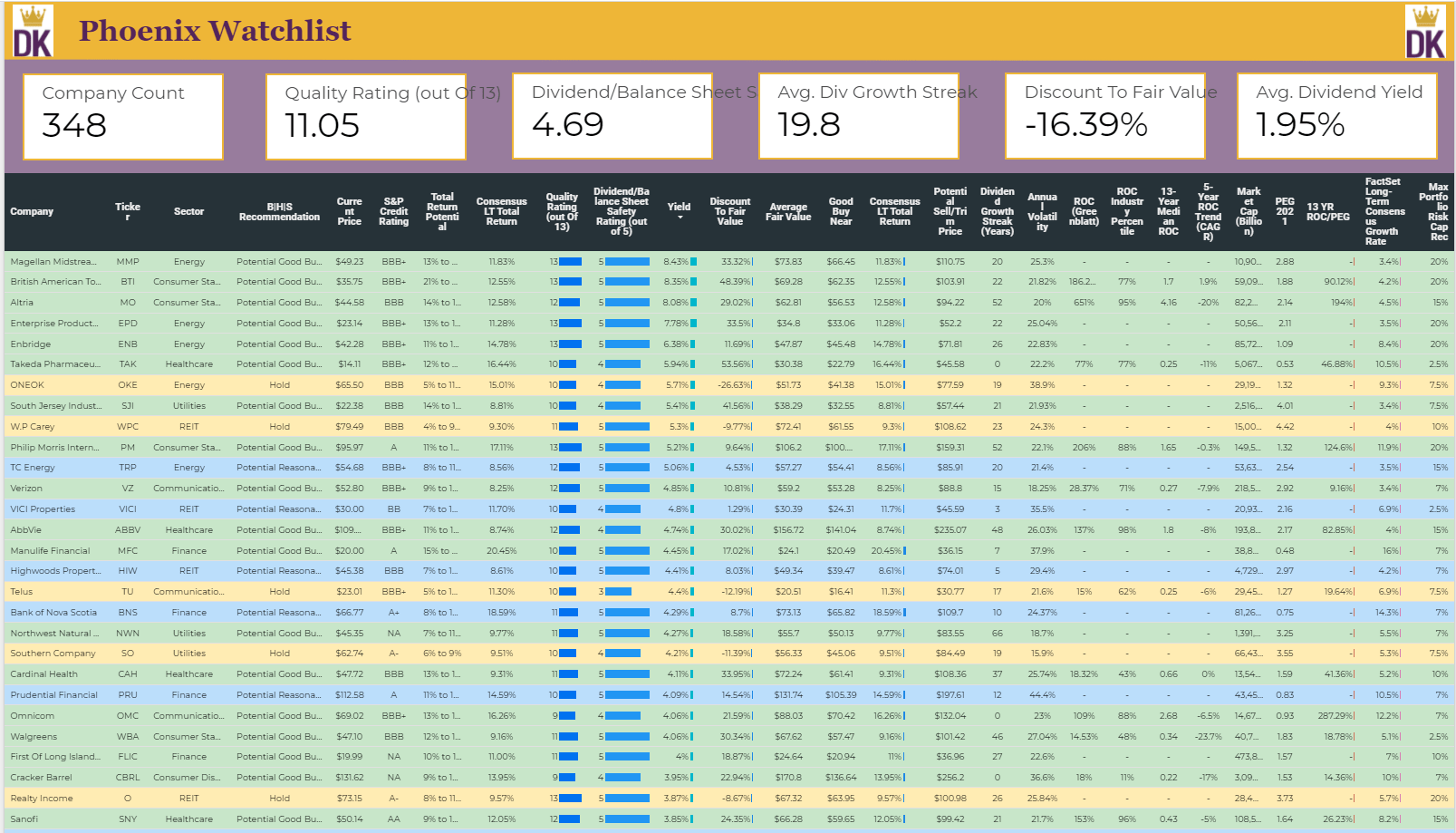Select Enterprise Products company cell
Viewport: 1456px width, 833px height.
click(x=54, y=324)
